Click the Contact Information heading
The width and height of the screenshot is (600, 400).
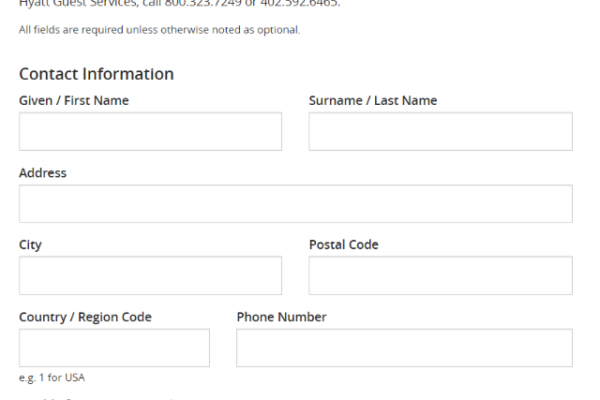(96, 74)
